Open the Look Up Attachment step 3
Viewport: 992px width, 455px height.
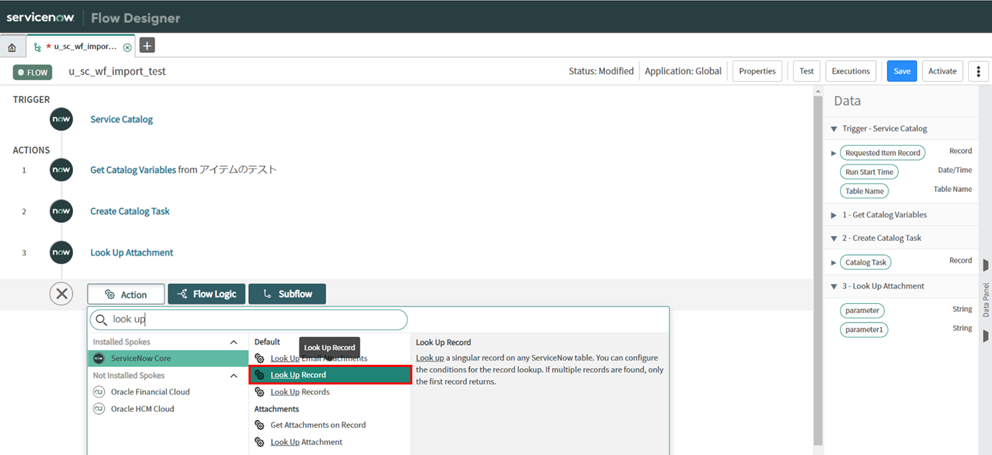coord(132,252)
